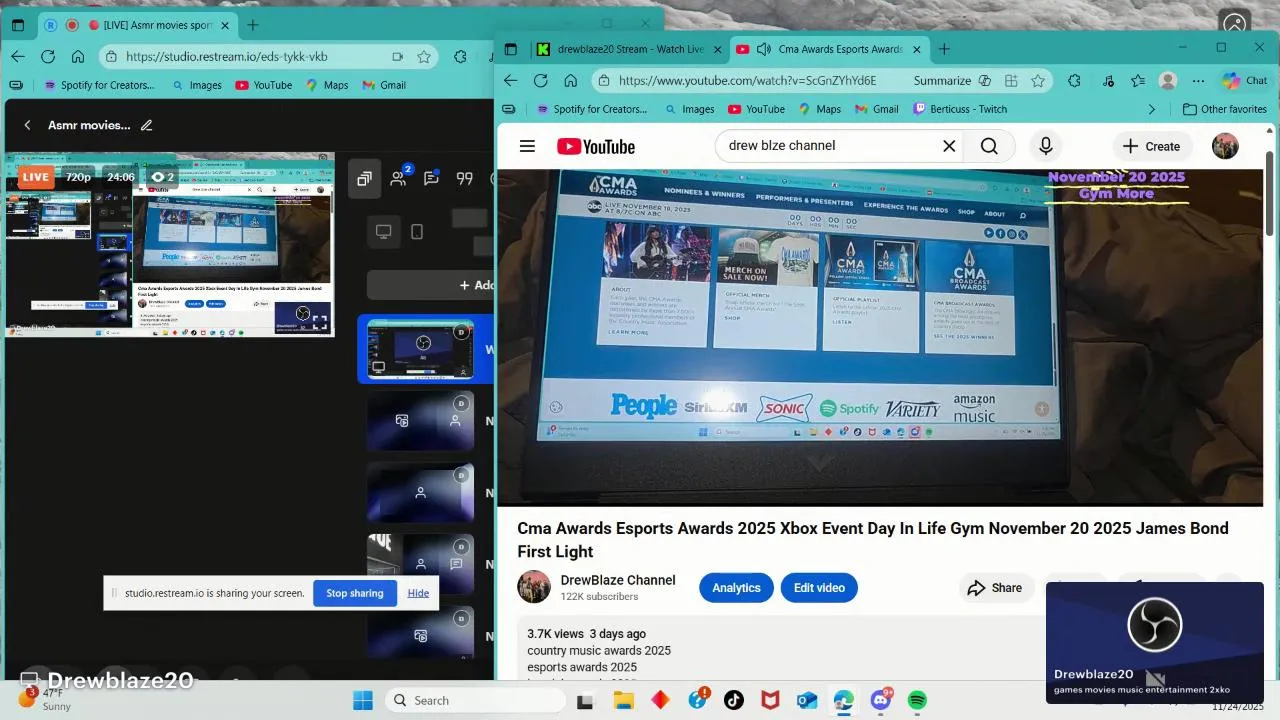
Task: Open extensions puzzle icon in YouTube window
Action: coord(1074,81)
